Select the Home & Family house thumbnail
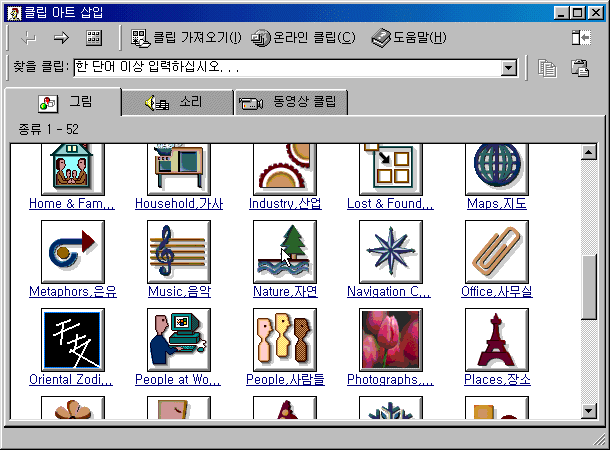The height and width of the screenshot is (450, 610). 73,169
